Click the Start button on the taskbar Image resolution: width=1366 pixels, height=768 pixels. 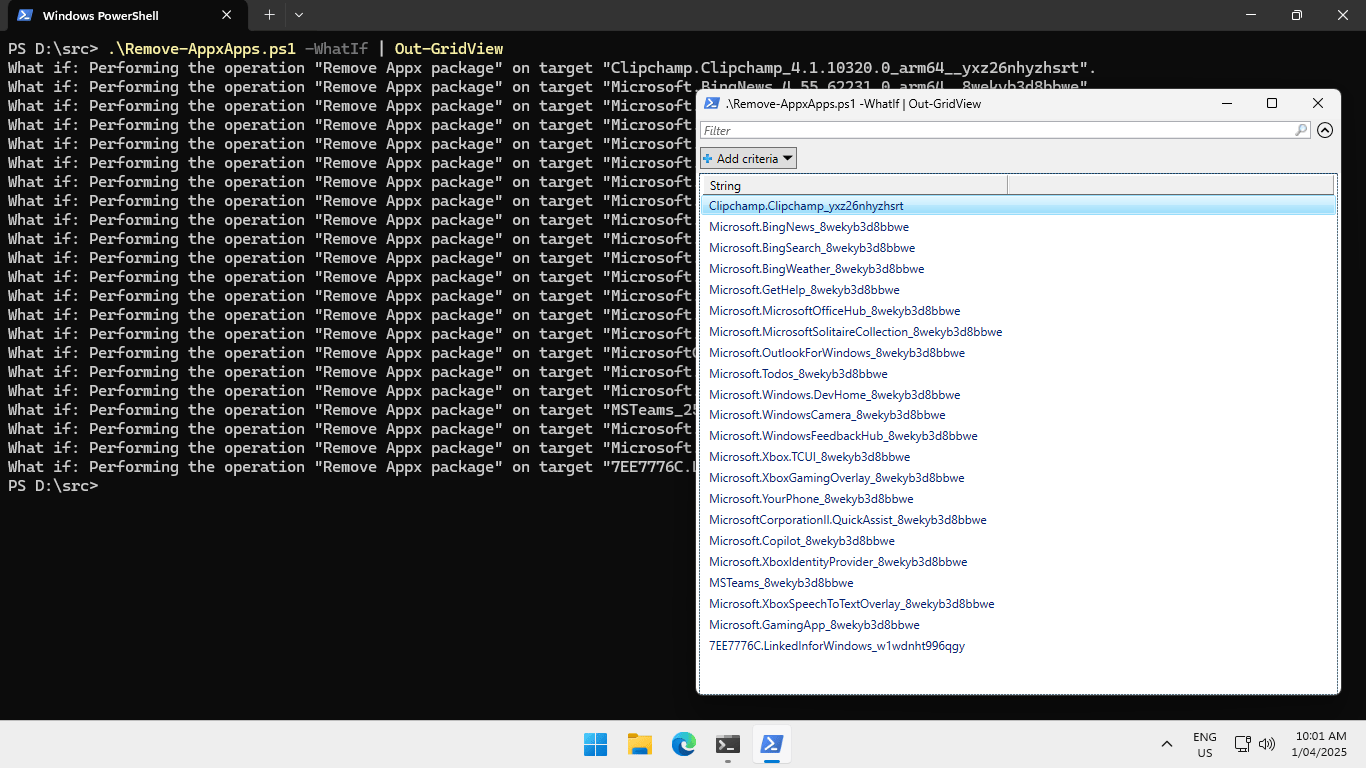(x=595, y=744)
